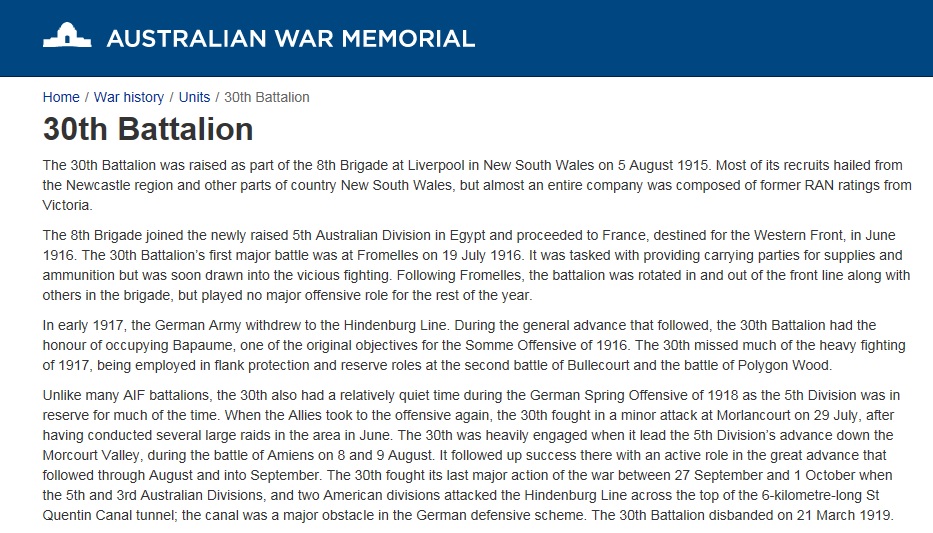Click the 30th Battalion page heading
933x533 pixels.
click(x=148, y=130)
